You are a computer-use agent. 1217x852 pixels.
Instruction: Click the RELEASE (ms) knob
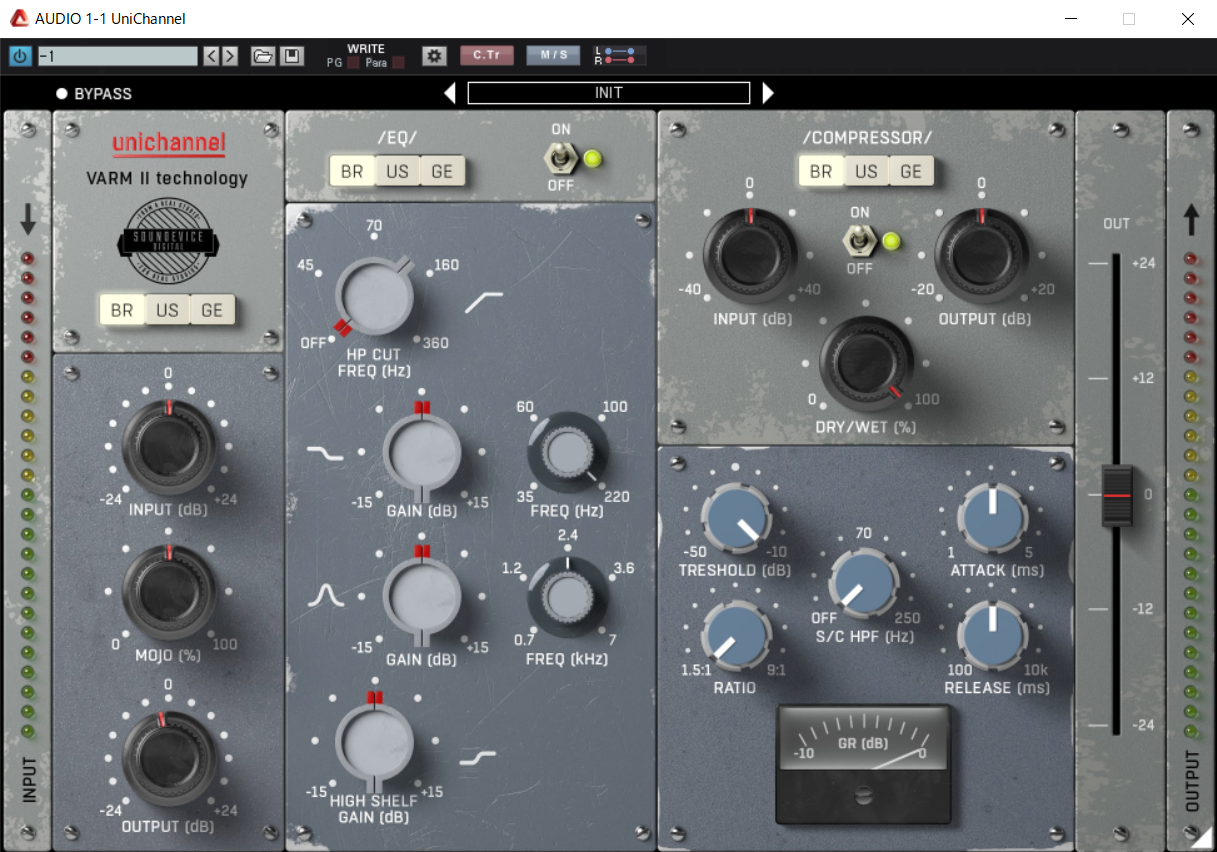pos(992,636)
